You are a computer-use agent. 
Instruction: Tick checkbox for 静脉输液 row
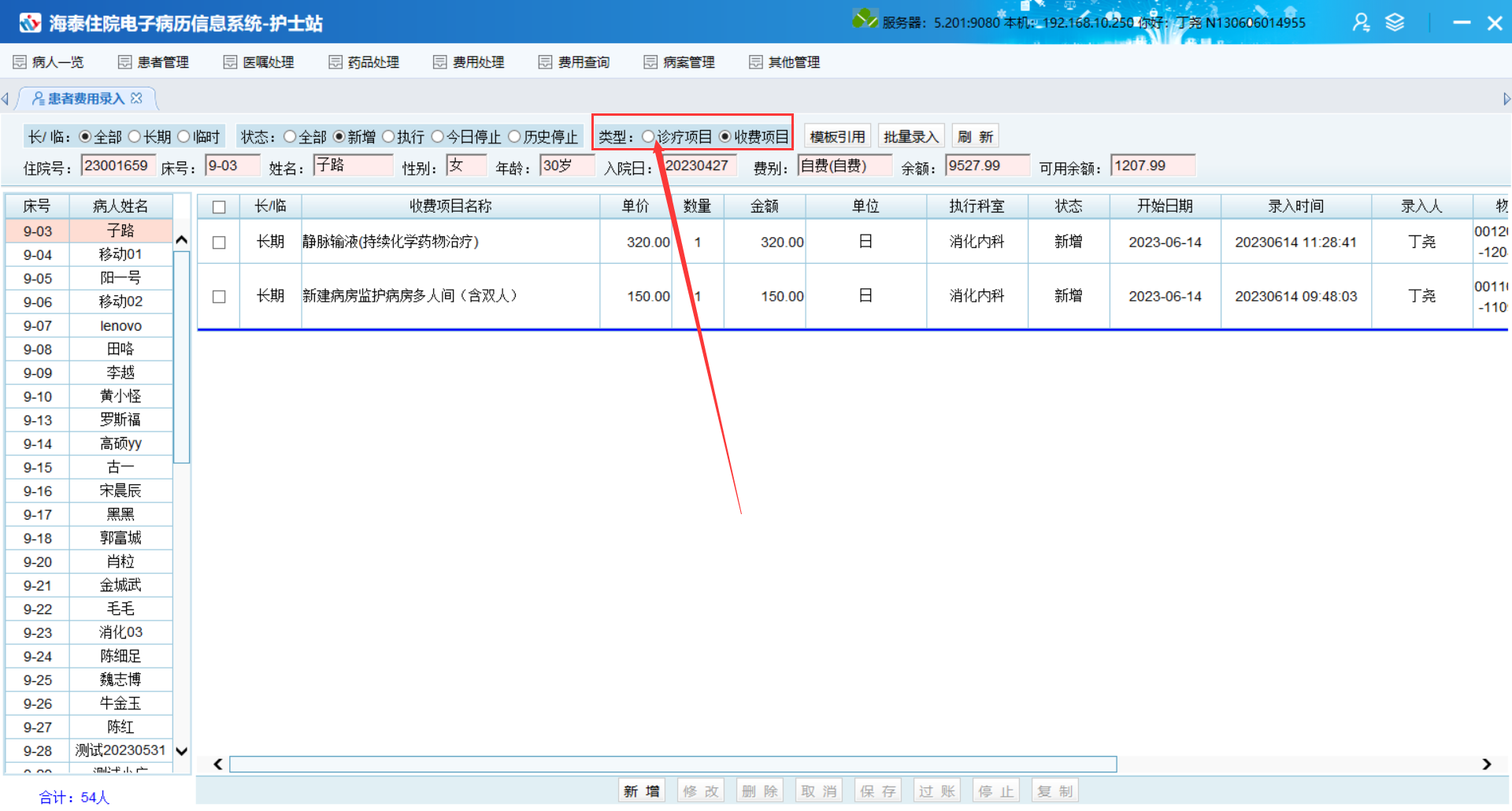click(x=220, y=243)
